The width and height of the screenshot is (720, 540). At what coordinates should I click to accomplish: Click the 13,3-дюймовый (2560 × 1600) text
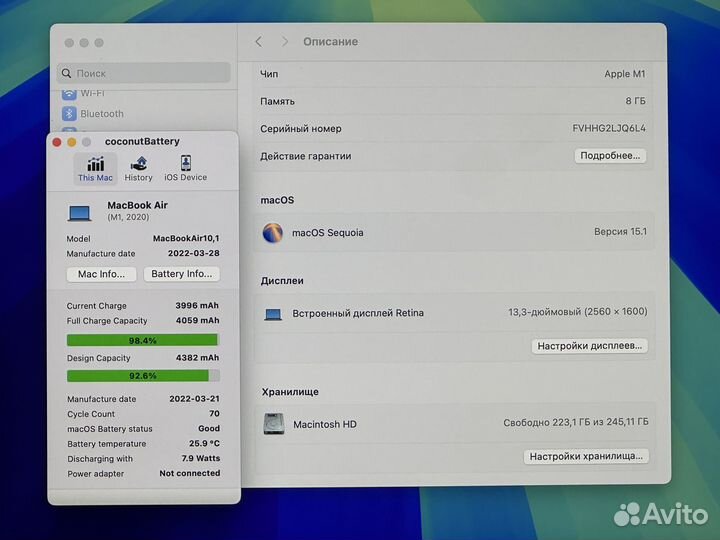[578, 312]
